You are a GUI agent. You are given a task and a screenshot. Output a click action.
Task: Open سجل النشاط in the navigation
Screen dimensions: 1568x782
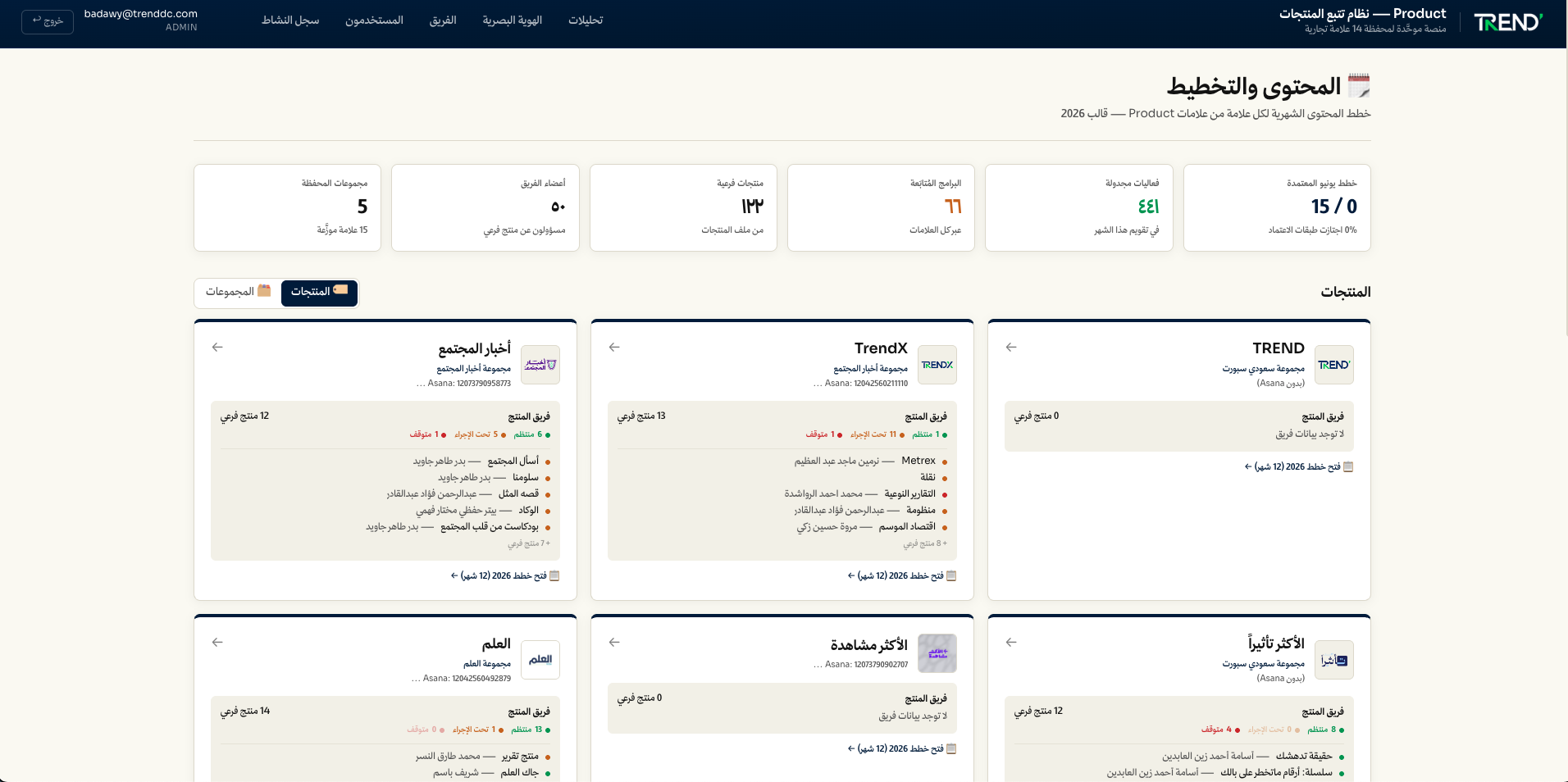tap(290, 20)
